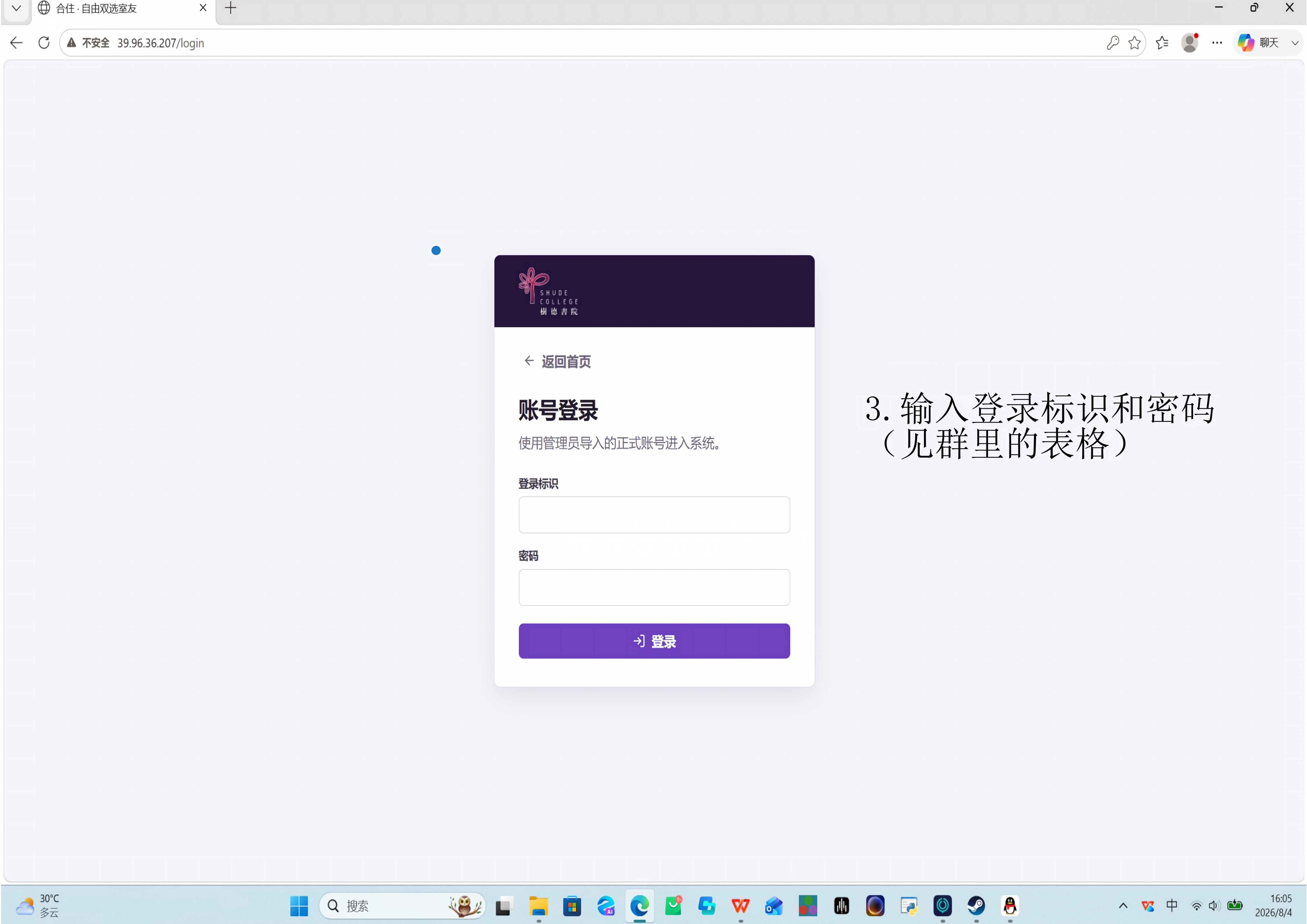Open the WPS Office taskbar icon
The height and width of the screenshot is (924, 1307).
(x=740, y=906)
